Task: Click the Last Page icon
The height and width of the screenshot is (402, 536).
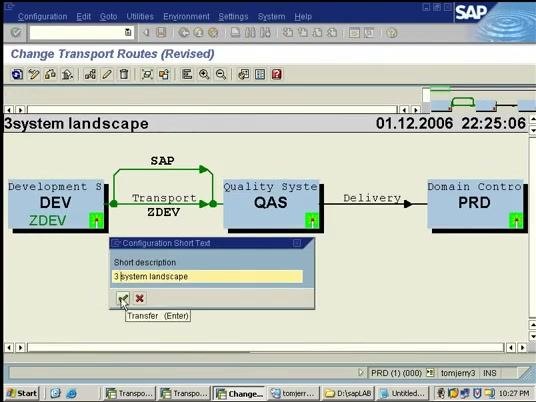Action: [x=332, y=33]
